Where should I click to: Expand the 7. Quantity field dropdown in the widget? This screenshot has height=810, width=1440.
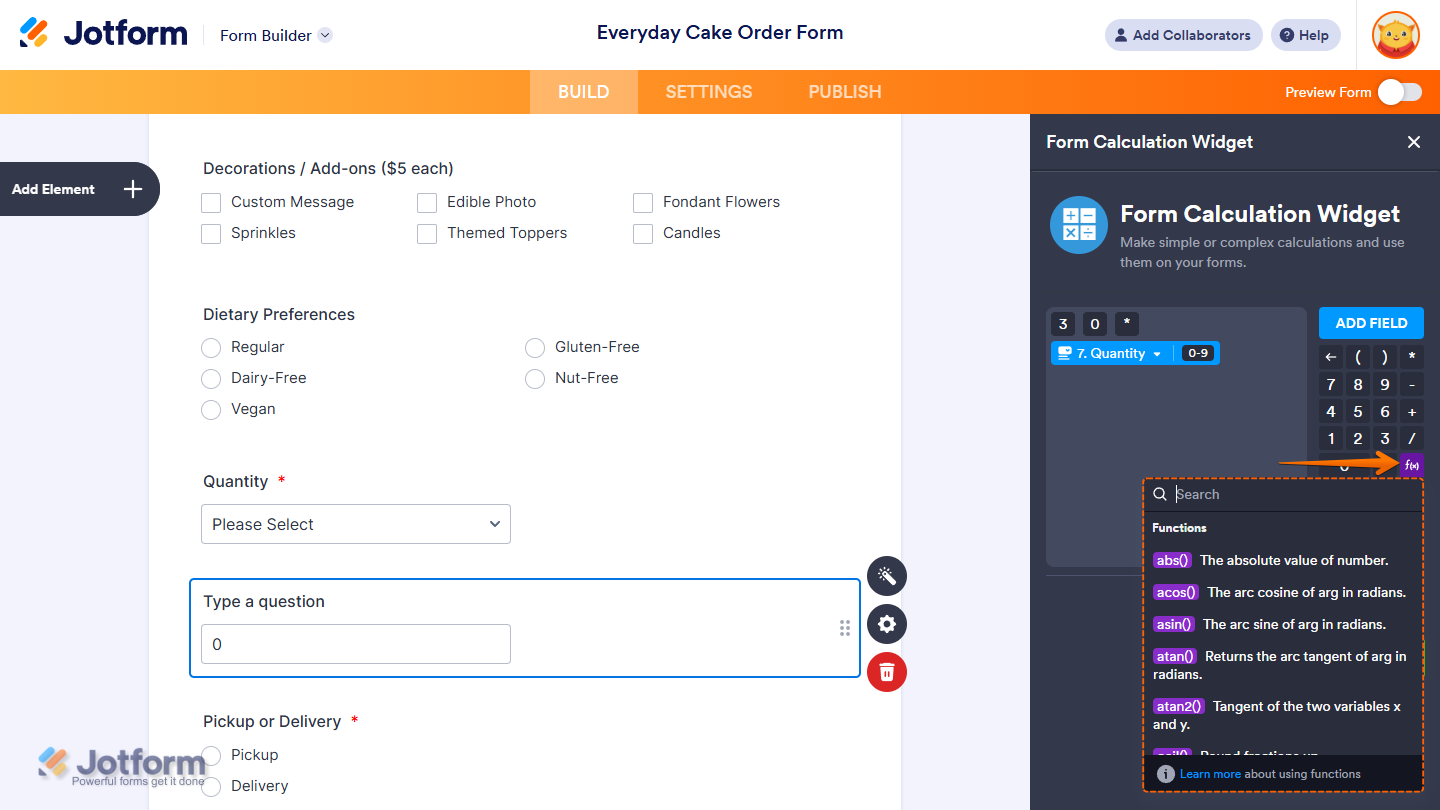point(1158,353)
